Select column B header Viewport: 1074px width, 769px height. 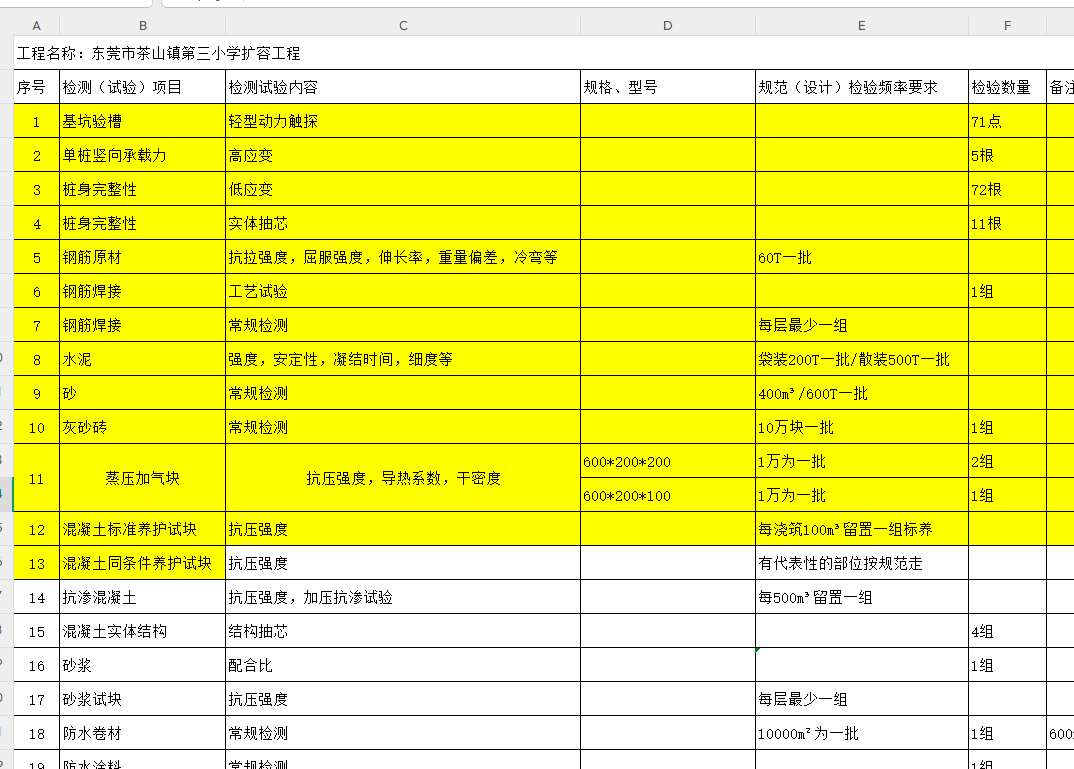coord(142,25)
